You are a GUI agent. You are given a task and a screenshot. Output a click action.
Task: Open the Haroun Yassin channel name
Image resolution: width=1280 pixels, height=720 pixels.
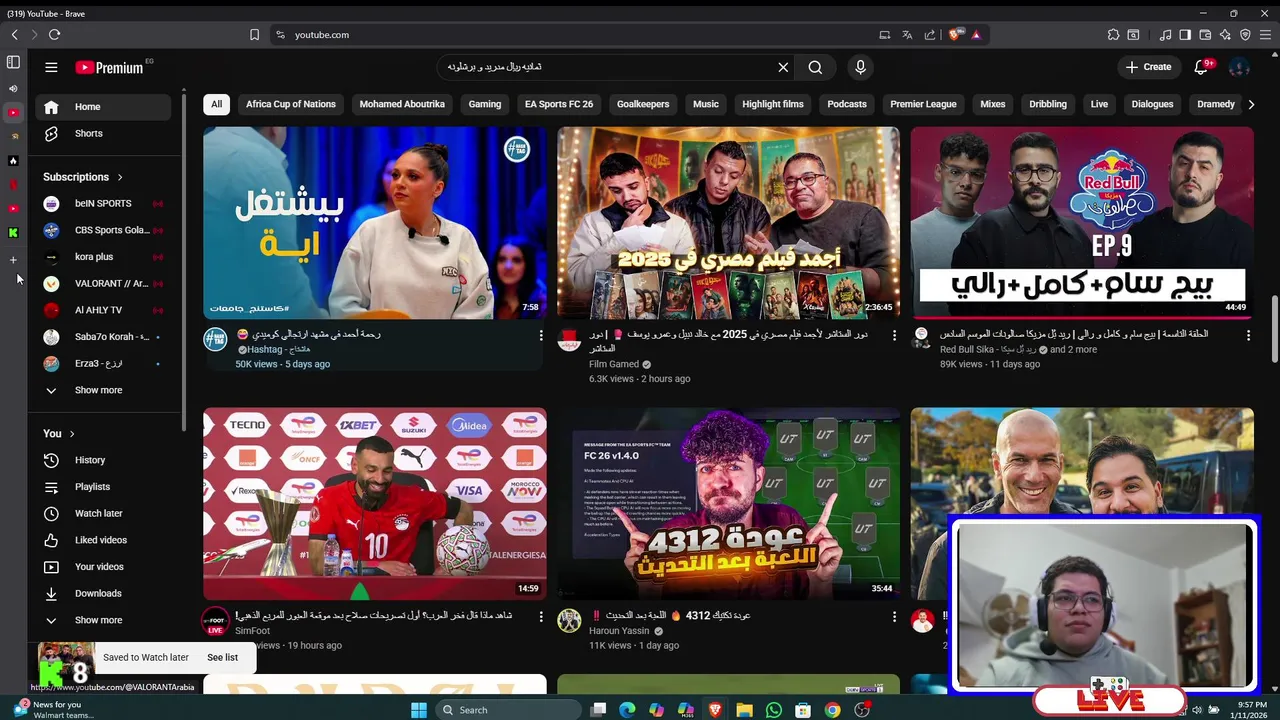coord(619,631)
